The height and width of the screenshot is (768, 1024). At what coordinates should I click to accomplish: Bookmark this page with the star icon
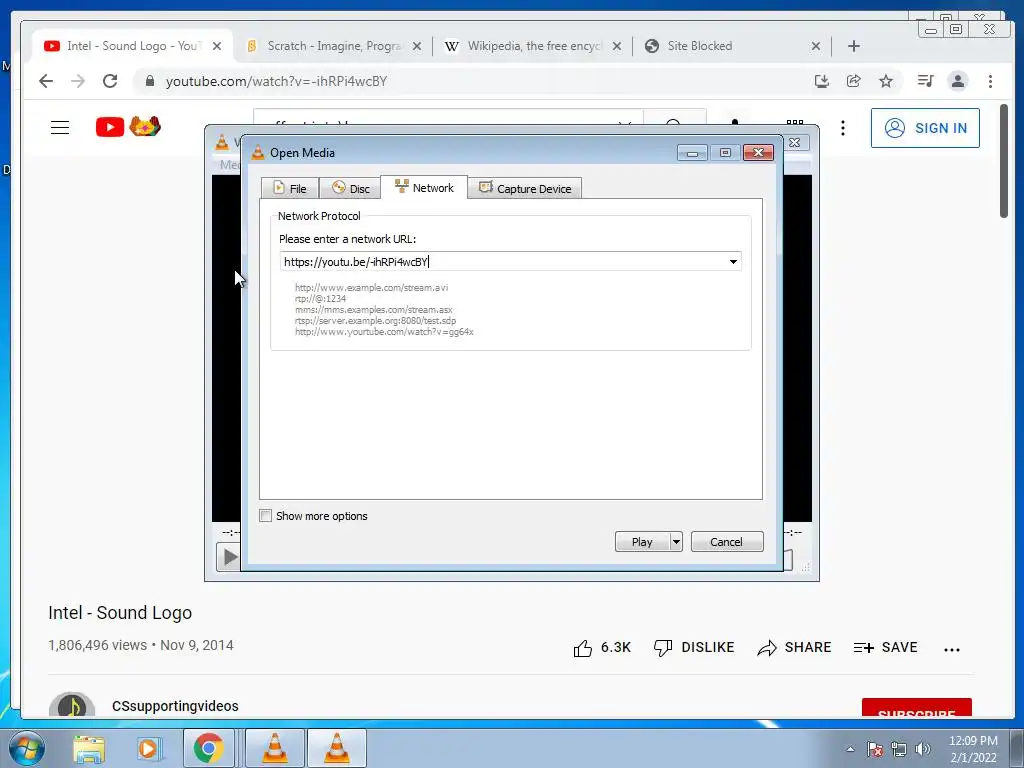click(x=886, y=81)
